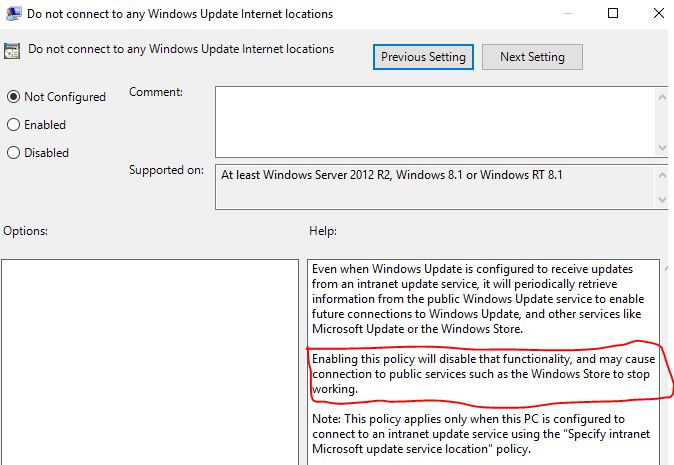The width and height of the screenshot is (674, 465).
Task: Go to the Next Setting
Action: [x=532, y=57]
